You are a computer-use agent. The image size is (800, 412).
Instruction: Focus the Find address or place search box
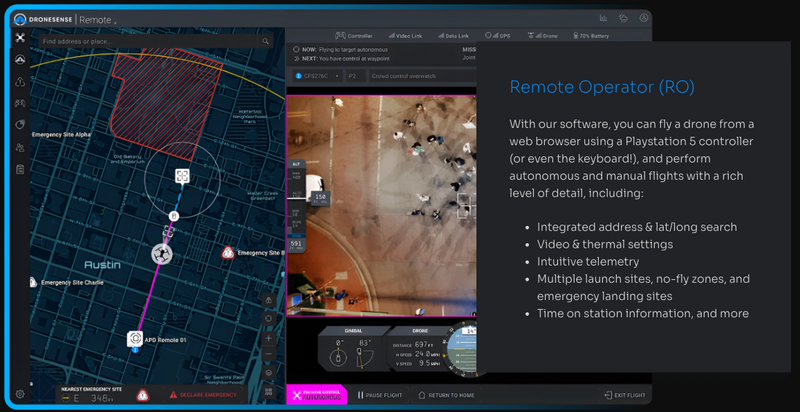(148, 41)
